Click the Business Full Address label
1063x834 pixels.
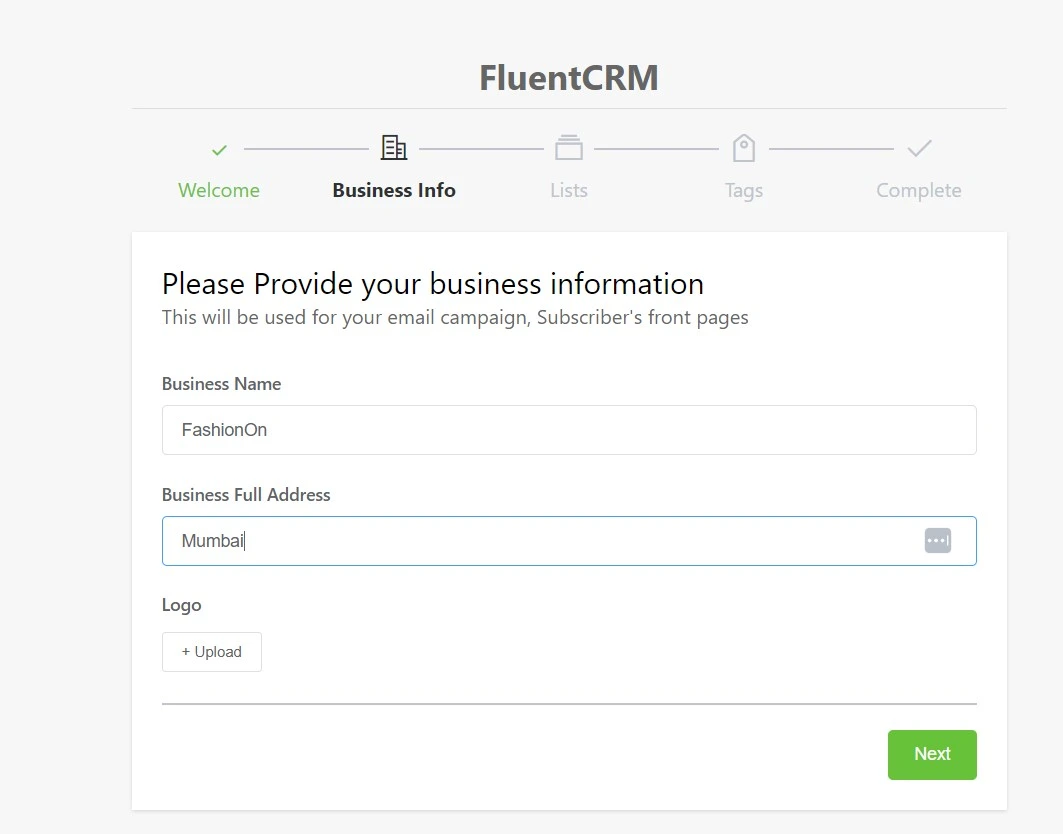(246, 495)
